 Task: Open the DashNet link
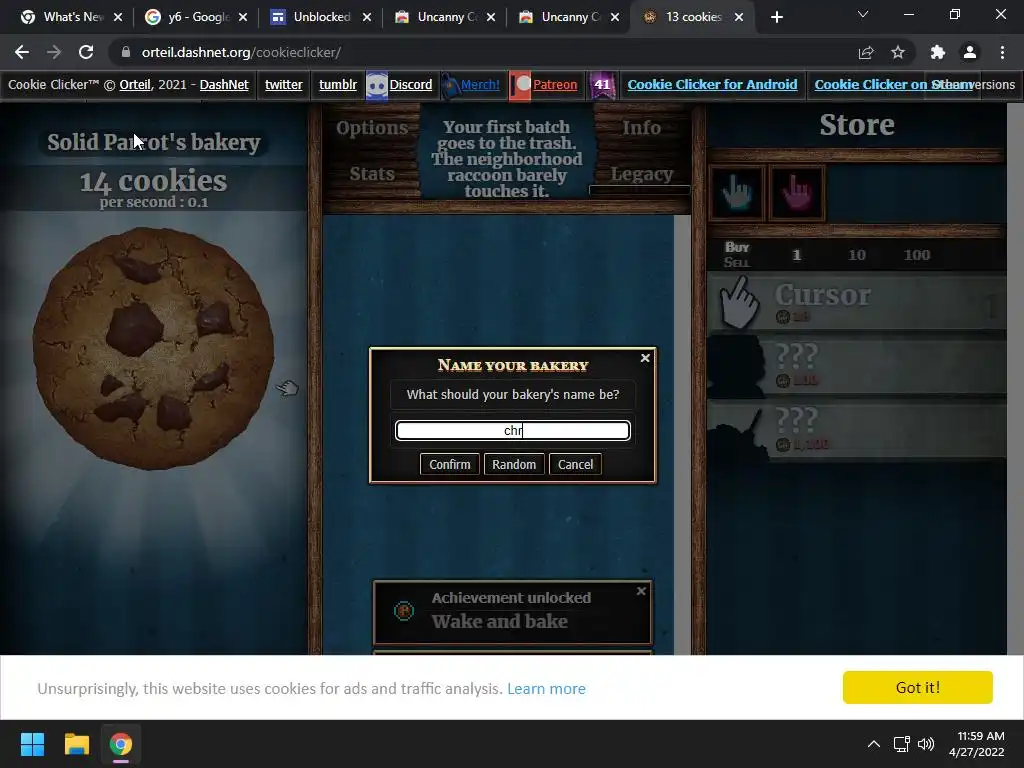[224, 85]
